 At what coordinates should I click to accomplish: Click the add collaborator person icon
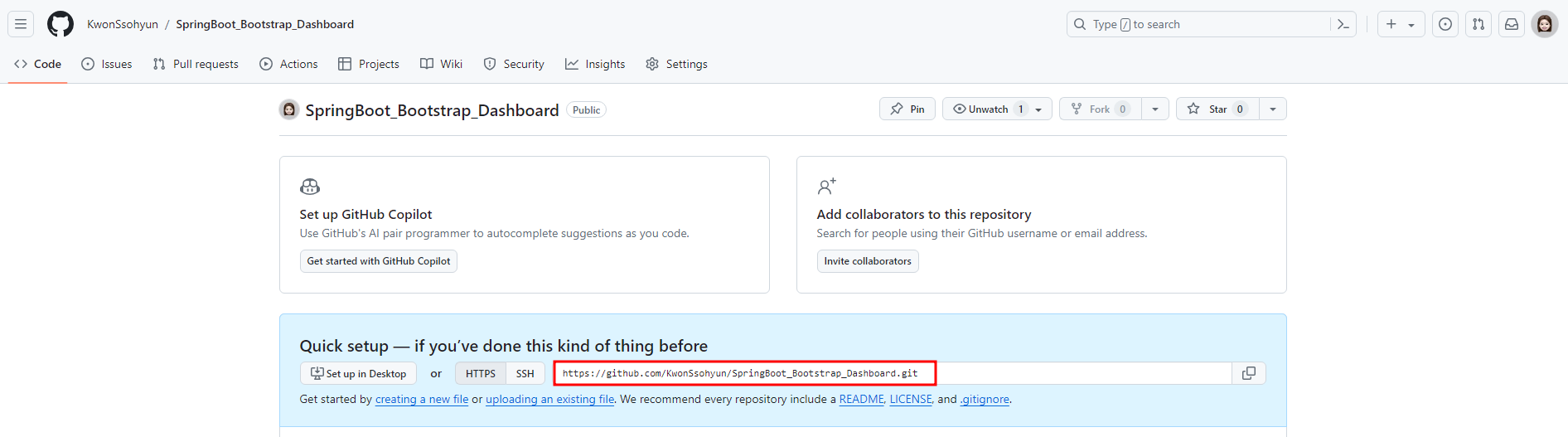827,187
